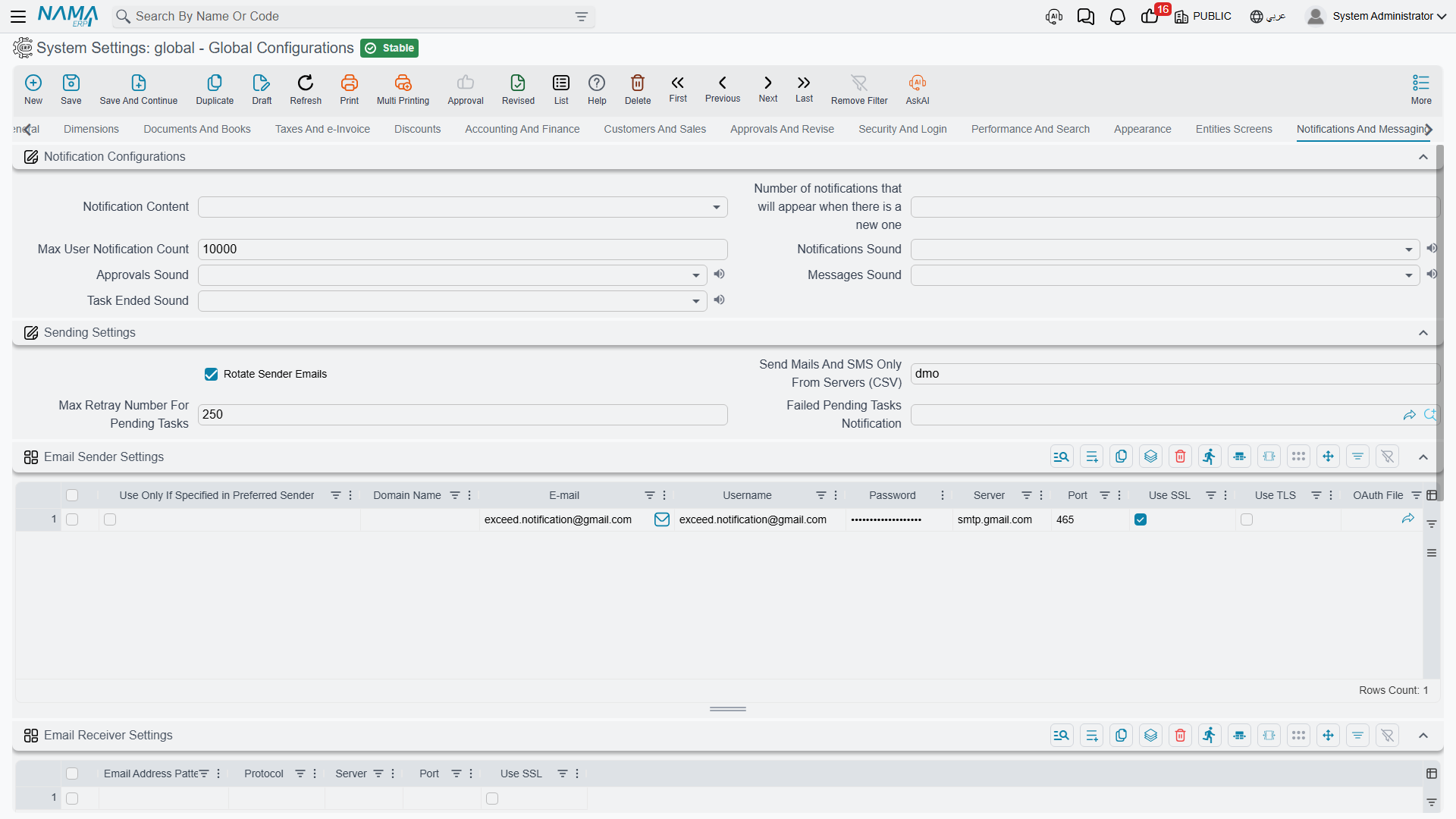Click the Delete trash icon in toolbar
This screenshot has height=819, width=1456.
click(x=638, y=83)
